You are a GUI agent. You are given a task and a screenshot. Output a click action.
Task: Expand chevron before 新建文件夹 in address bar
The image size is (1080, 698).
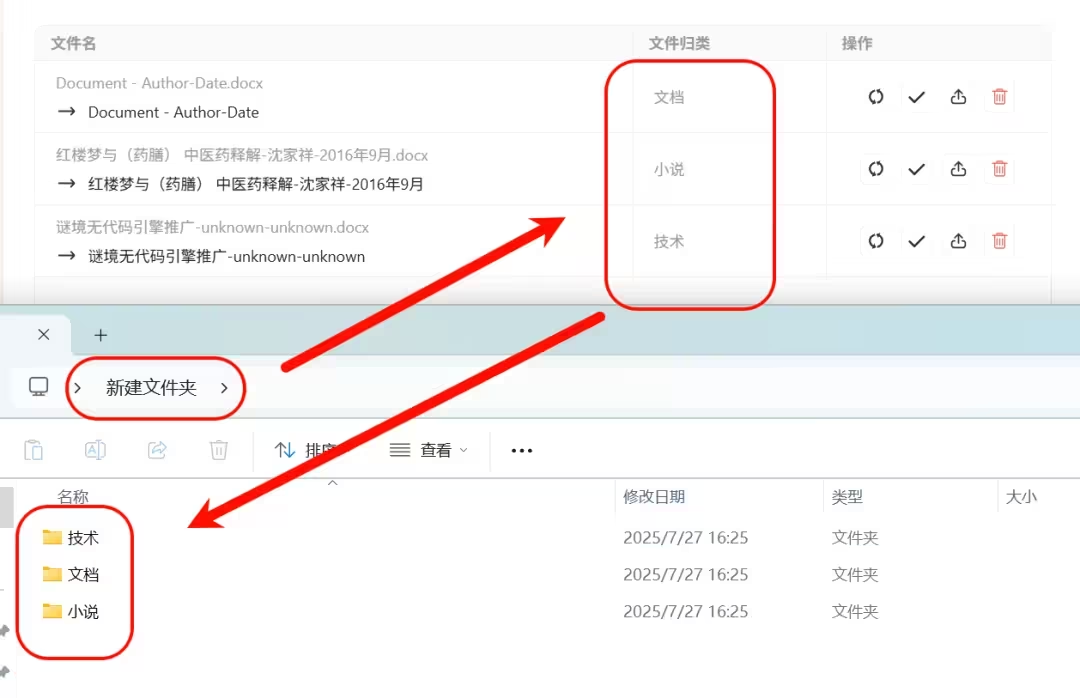(x=77, y=388)
